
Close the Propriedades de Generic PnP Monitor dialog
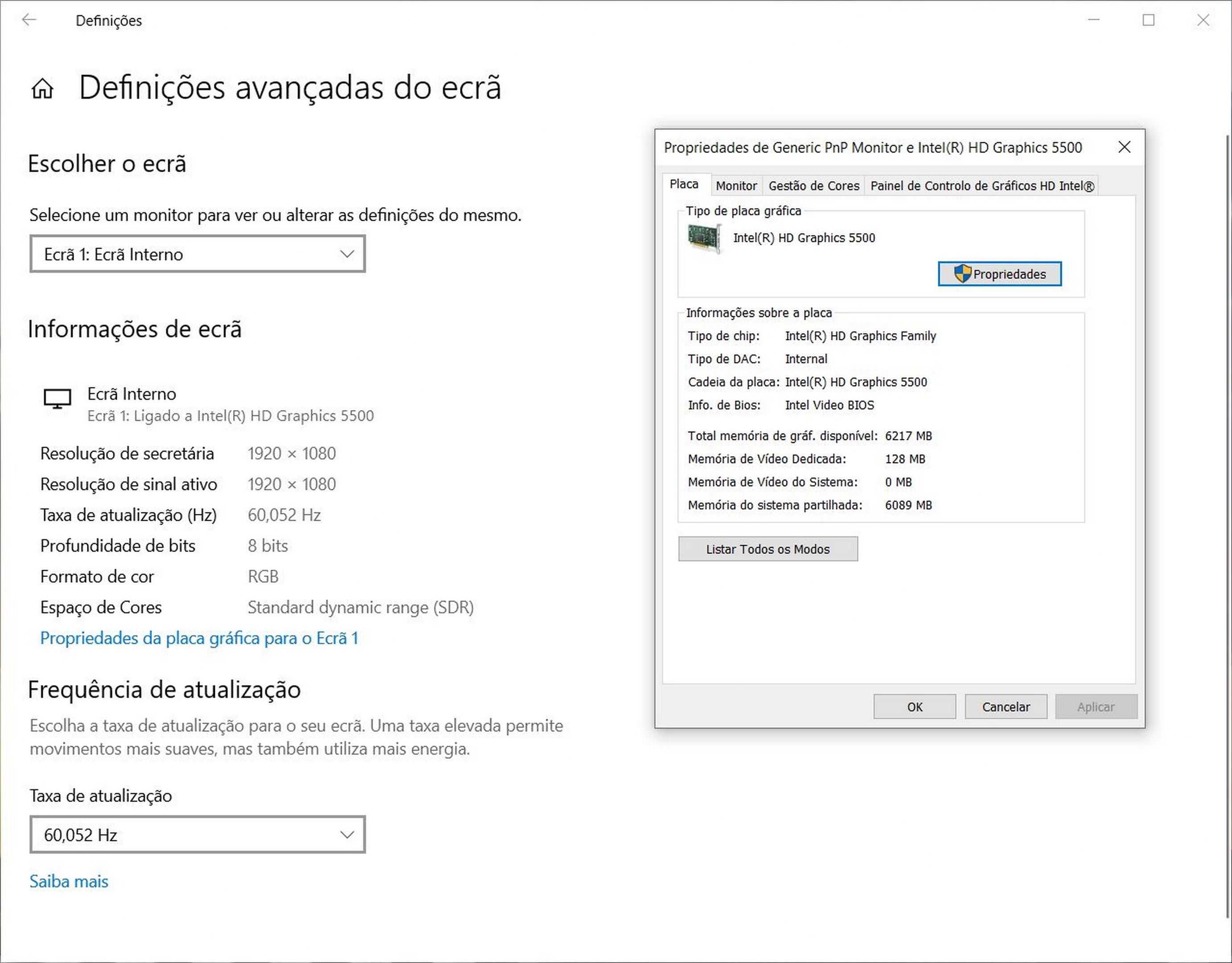click(1124, 147)
